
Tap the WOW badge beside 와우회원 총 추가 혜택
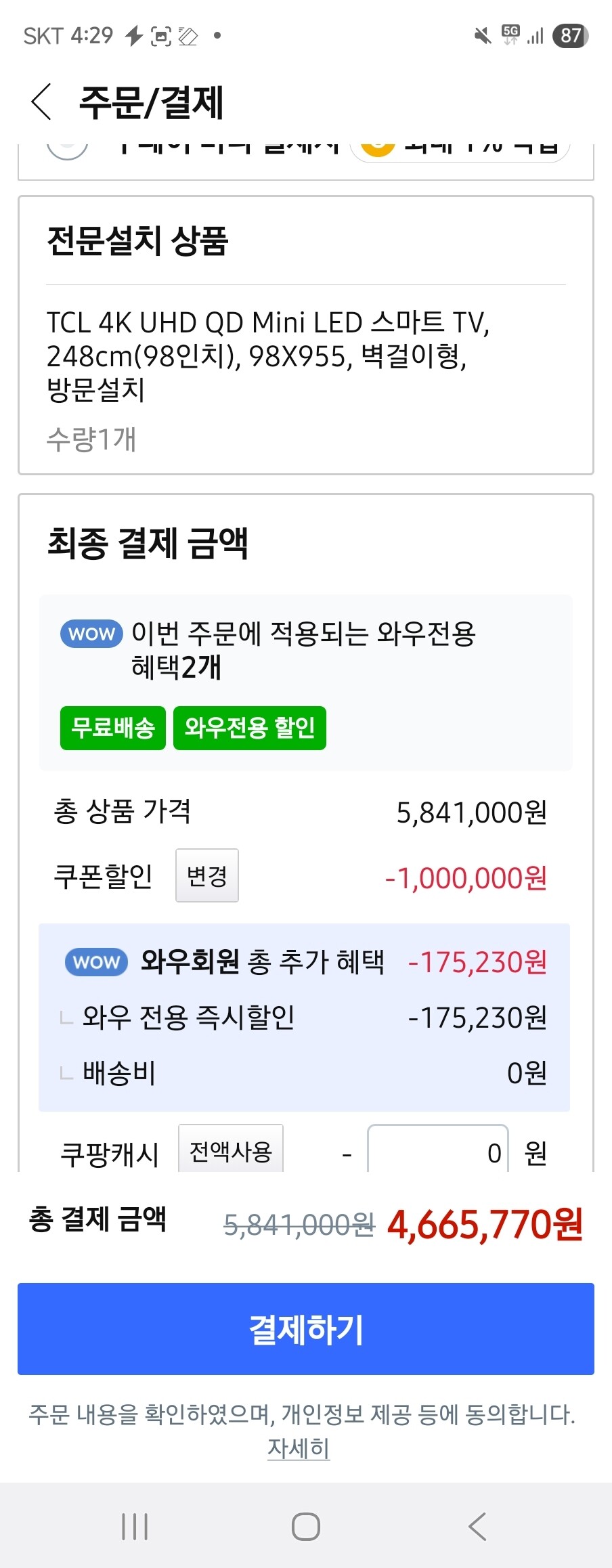point(96,962)
